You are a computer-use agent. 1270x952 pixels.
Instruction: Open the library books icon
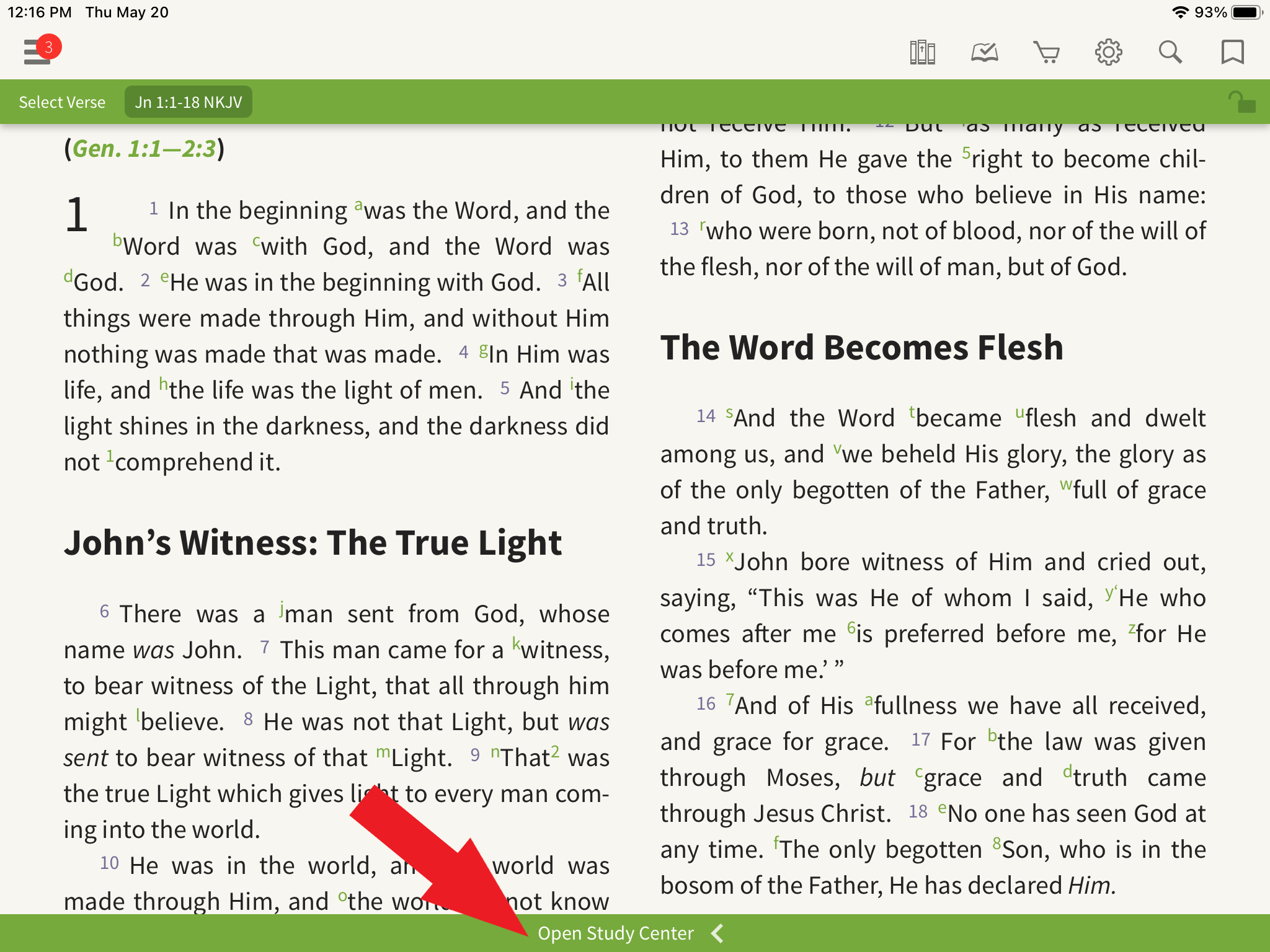922,52
